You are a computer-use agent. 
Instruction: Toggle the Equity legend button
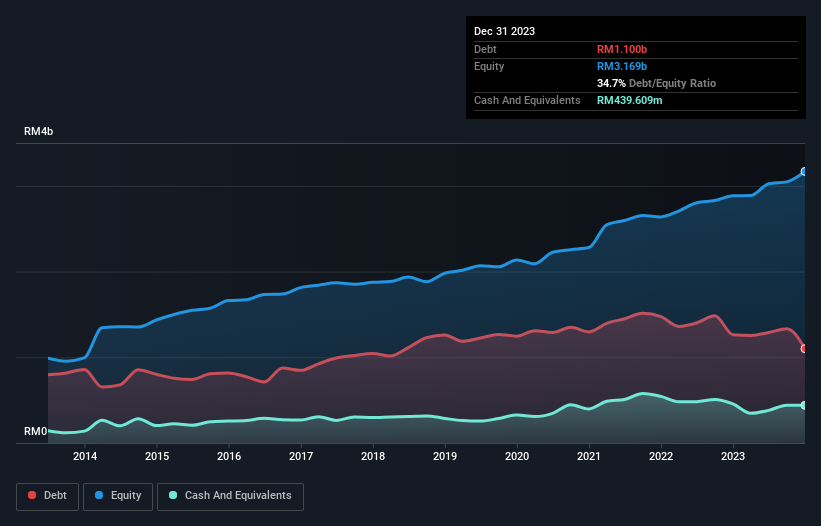tap(118, 496)
